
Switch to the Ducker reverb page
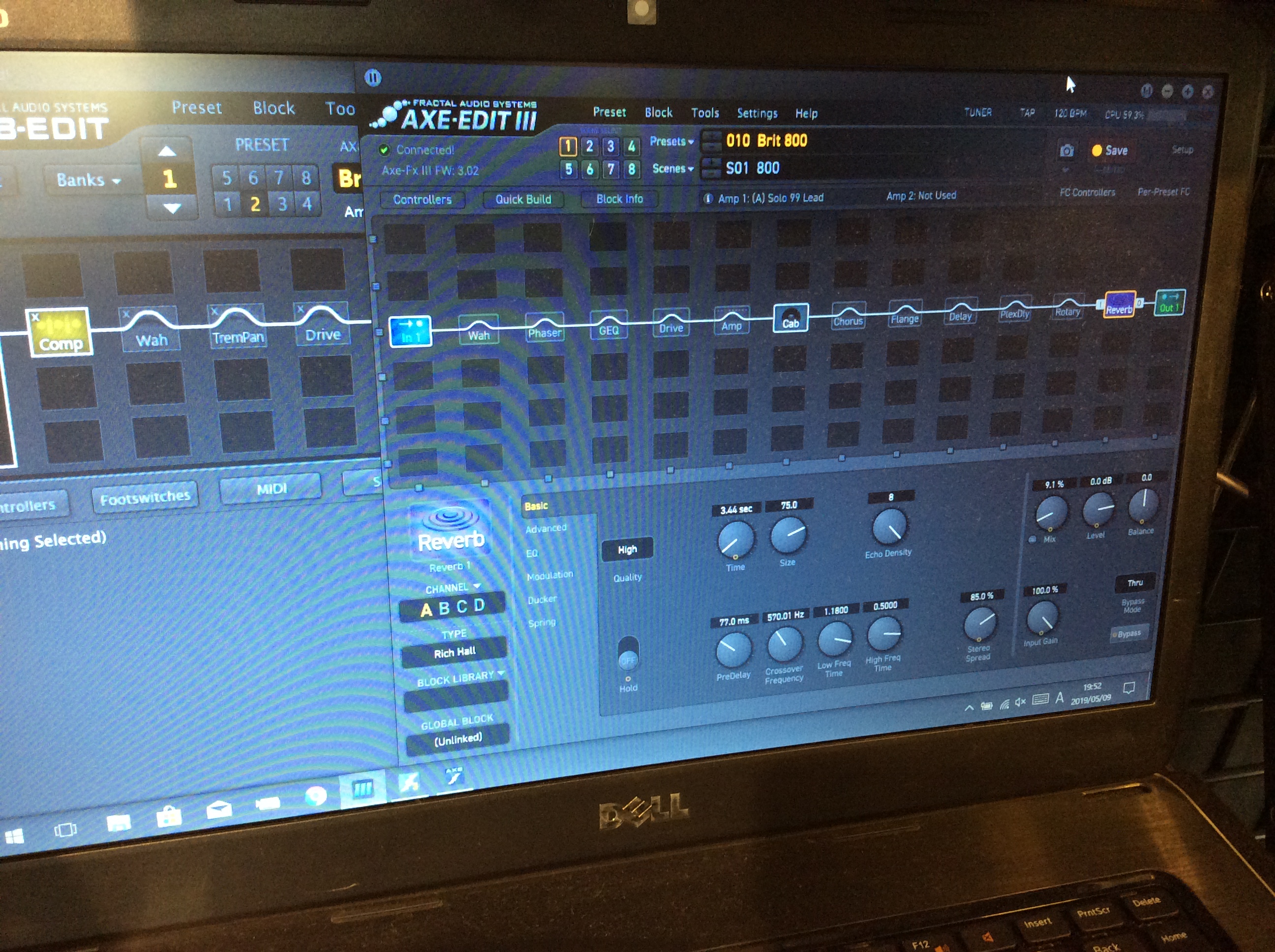click(x=542, y=599)
